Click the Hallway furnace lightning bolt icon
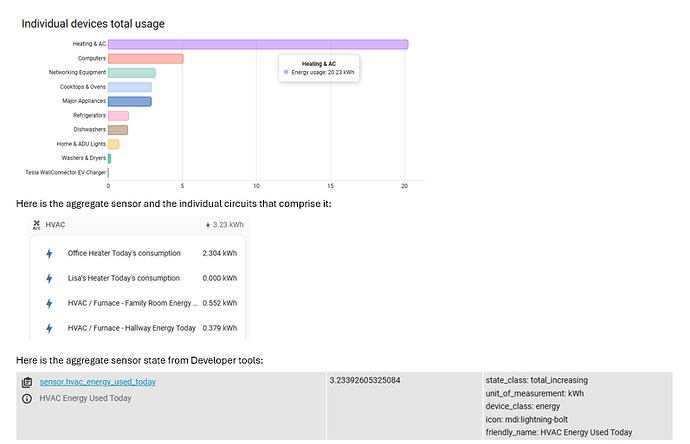The image size is (690, 444). coord(48,328)
